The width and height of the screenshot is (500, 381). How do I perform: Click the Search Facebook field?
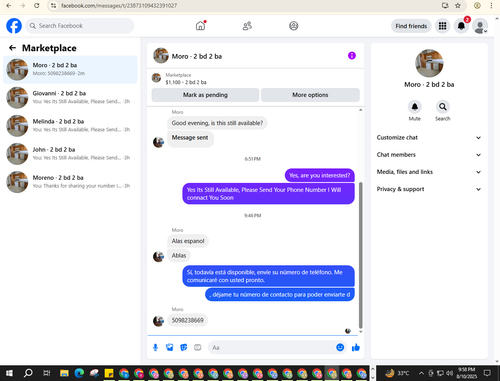tap(80, 26)
